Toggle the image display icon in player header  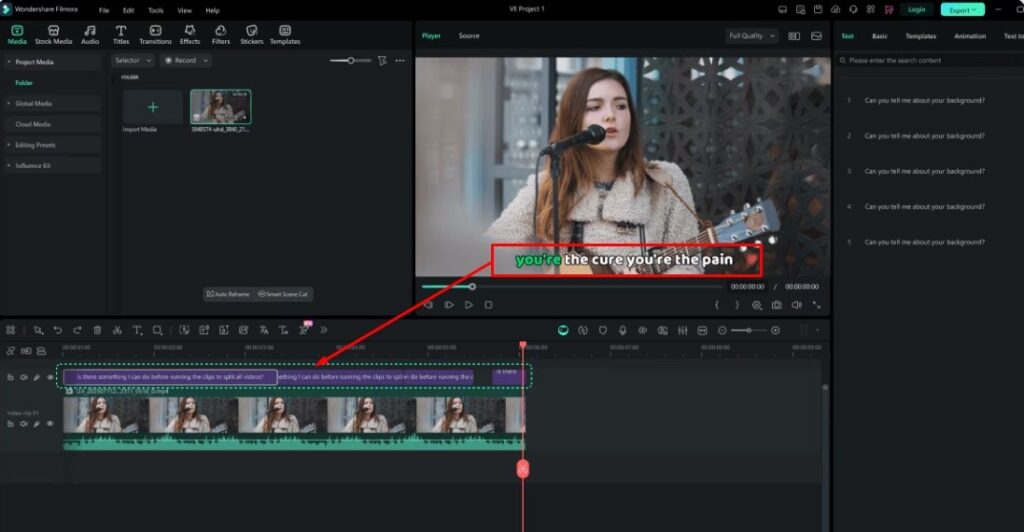[816, 36]
